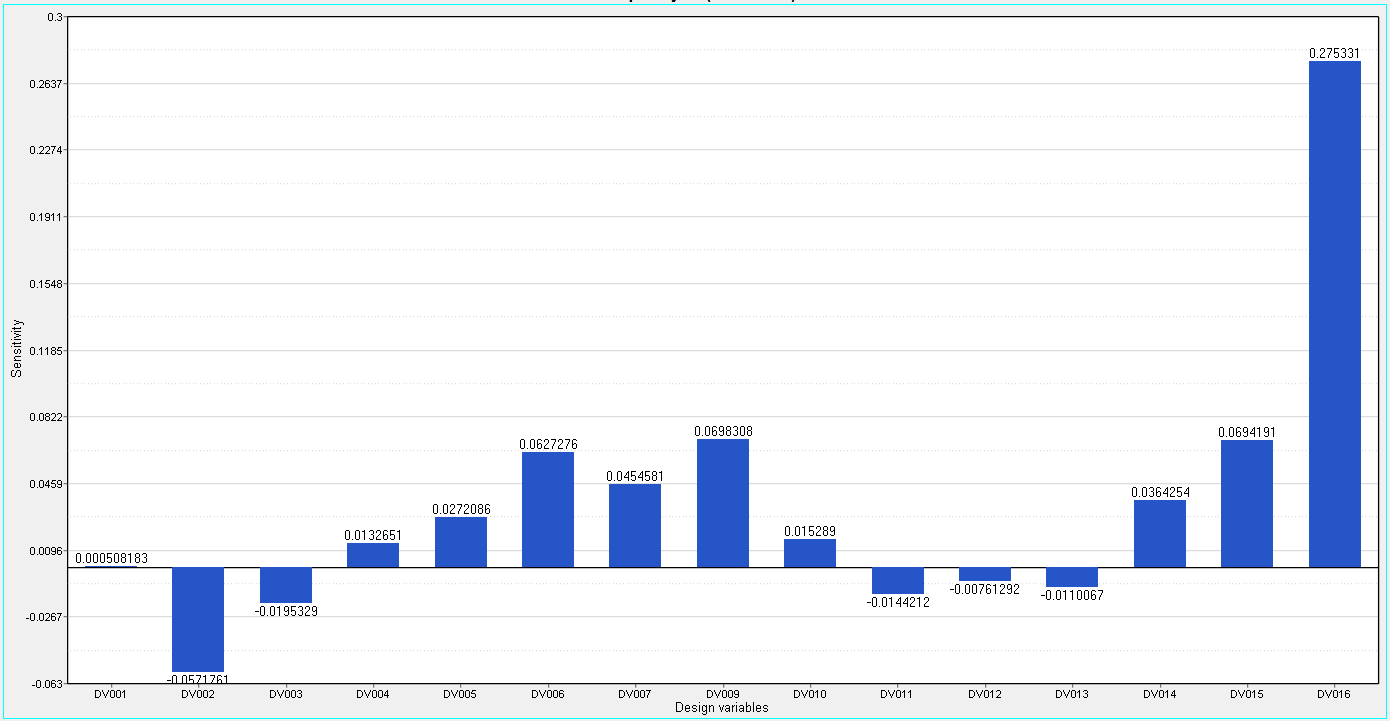This screenshot has height=721, width=1390.
Task: Click the negative DV003 bar
Action: tap(285, 585)
